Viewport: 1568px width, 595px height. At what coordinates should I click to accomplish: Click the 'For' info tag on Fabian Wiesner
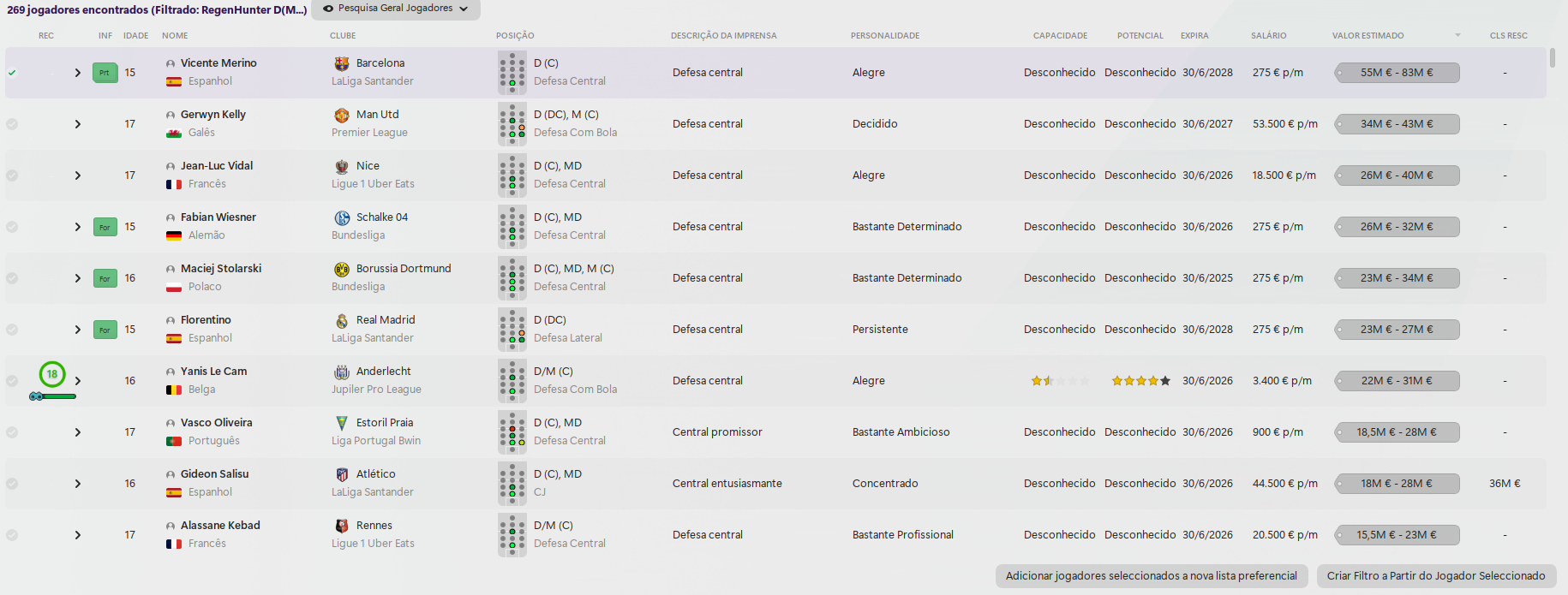point(105,227)
